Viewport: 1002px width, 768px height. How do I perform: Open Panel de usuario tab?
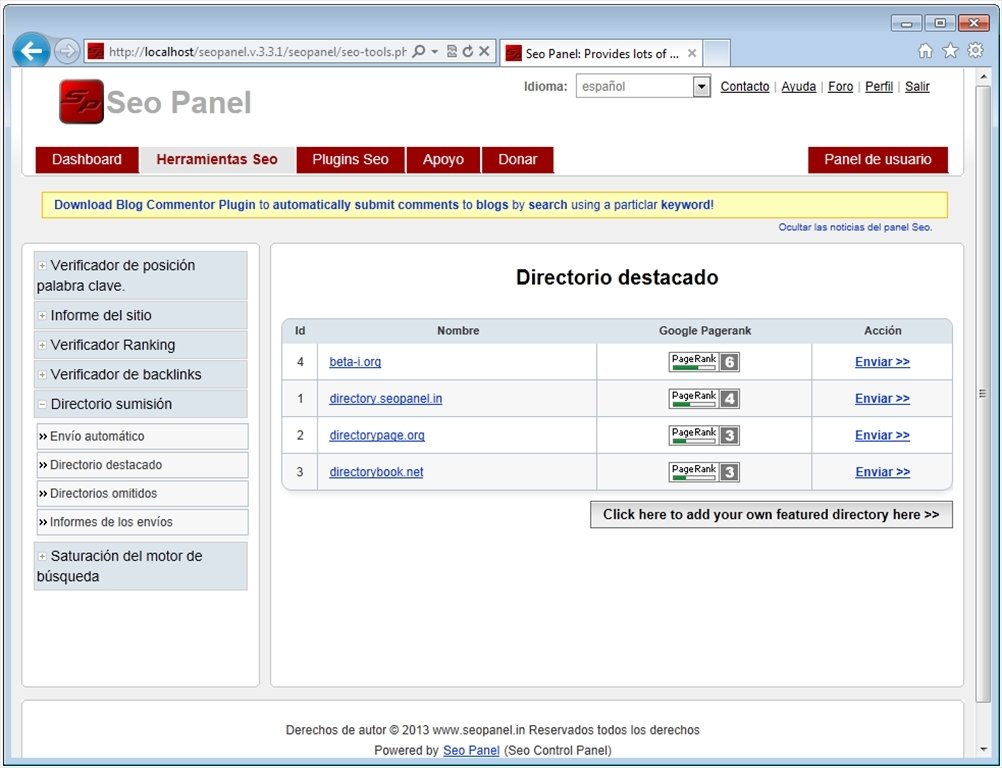[x=877, y=160]
